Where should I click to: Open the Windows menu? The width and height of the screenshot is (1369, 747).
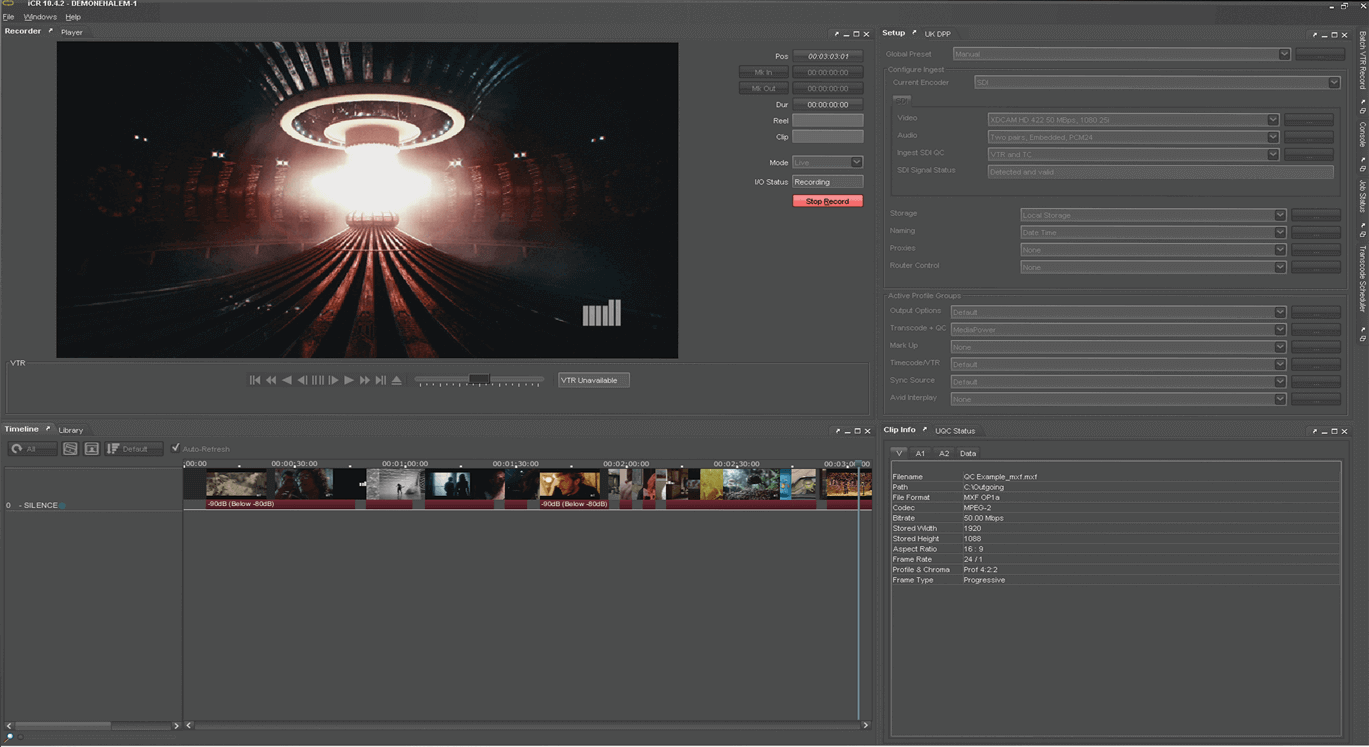(40, 17)
